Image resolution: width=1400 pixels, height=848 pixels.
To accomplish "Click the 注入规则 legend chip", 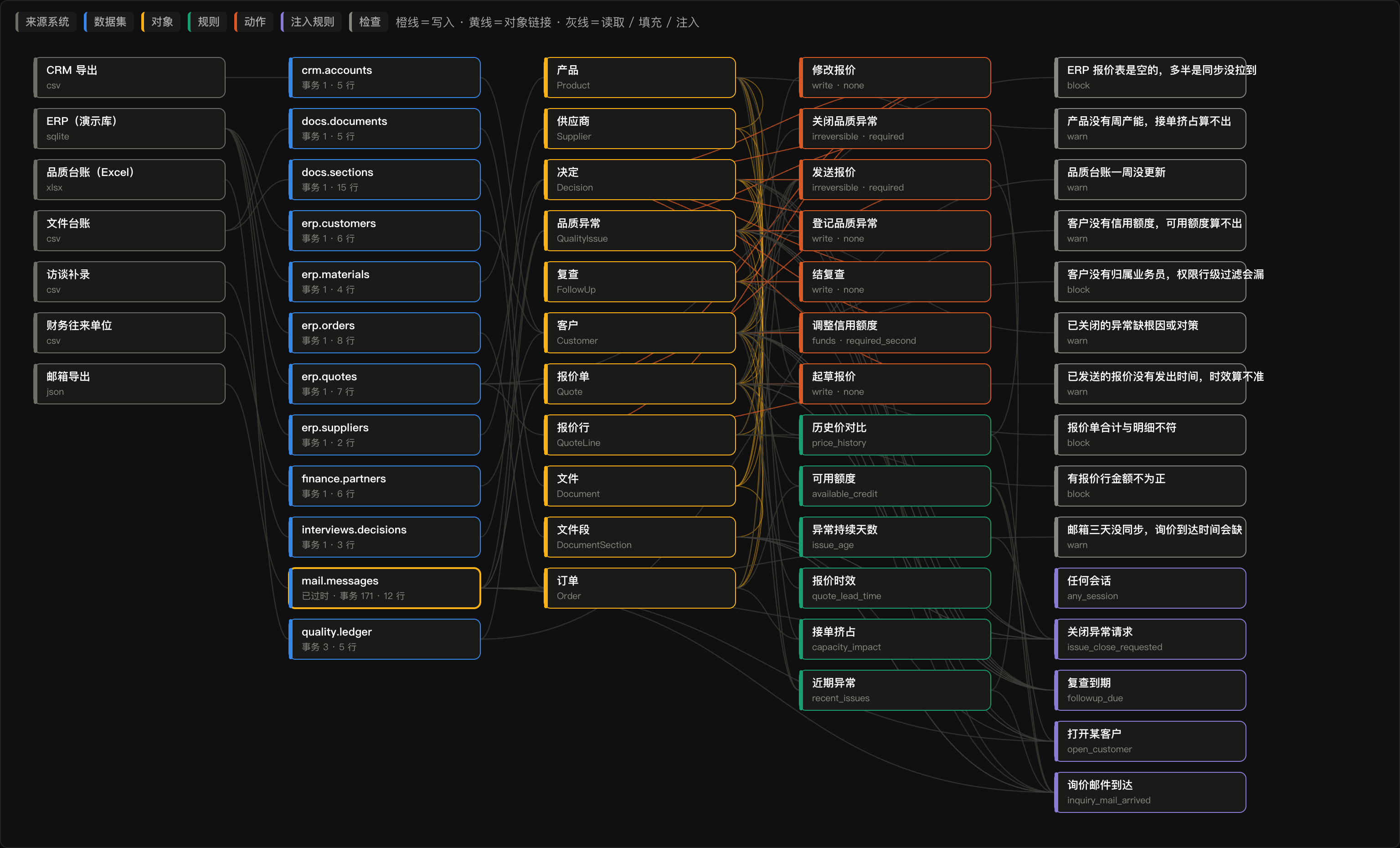I will (311, 21).
